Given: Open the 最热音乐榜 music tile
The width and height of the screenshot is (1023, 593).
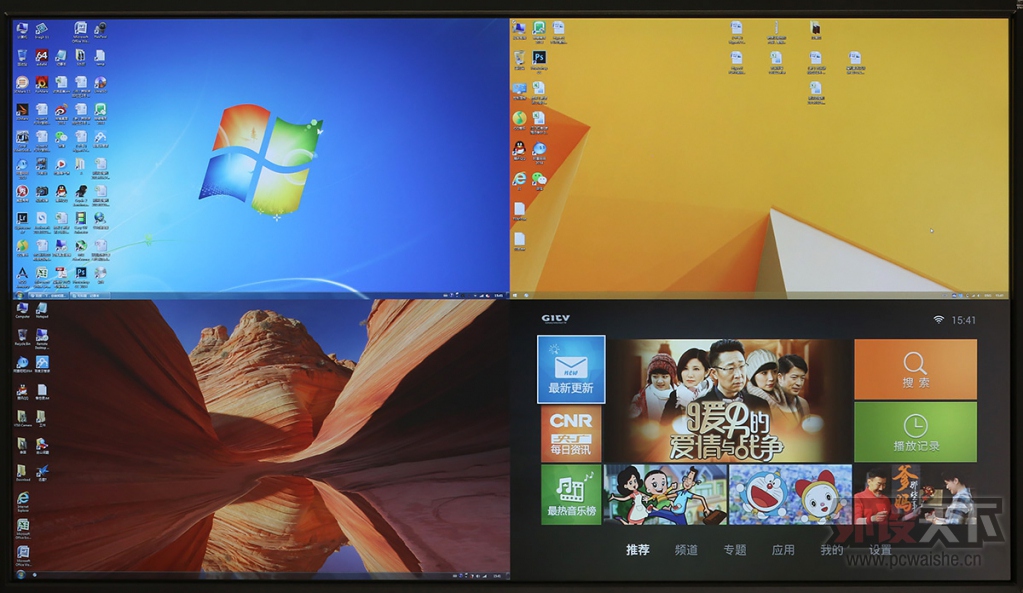Looking at the screenshot, I should (x=571, y=494).
